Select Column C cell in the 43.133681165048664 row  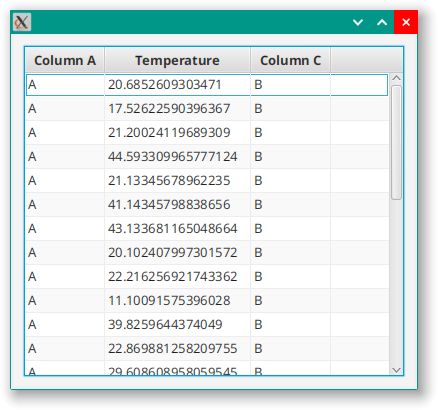290,229
